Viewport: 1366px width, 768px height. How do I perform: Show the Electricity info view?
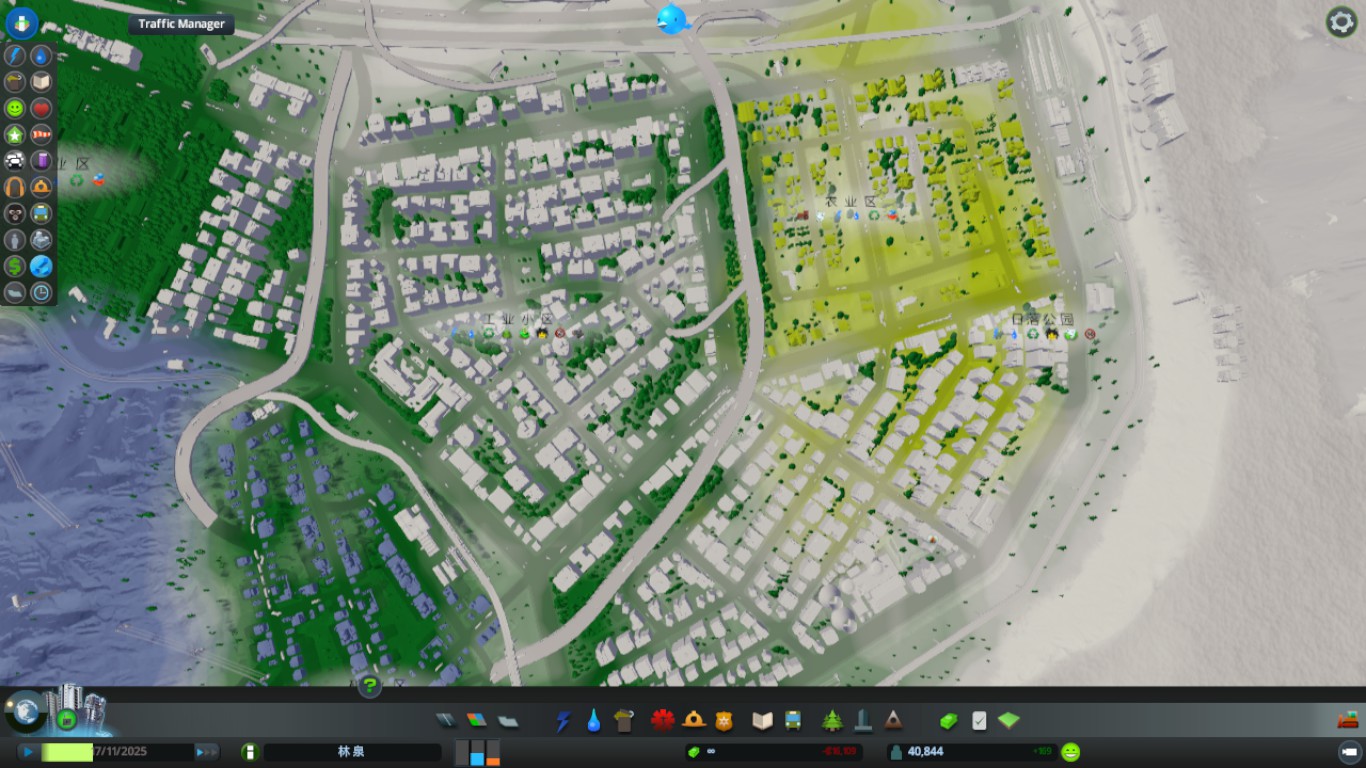pyautogui.click(x=14, y=55)
